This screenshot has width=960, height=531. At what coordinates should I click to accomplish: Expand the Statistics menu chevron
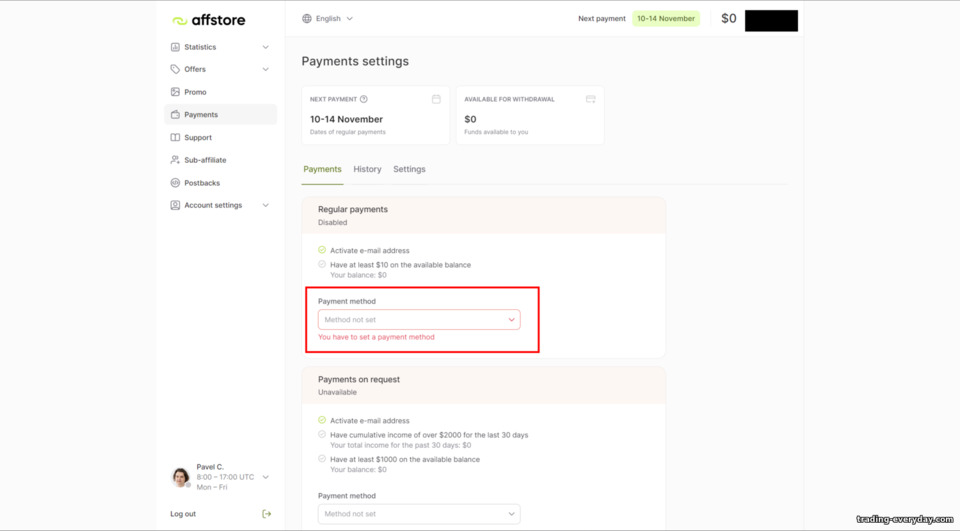click(x=266, y=47)
